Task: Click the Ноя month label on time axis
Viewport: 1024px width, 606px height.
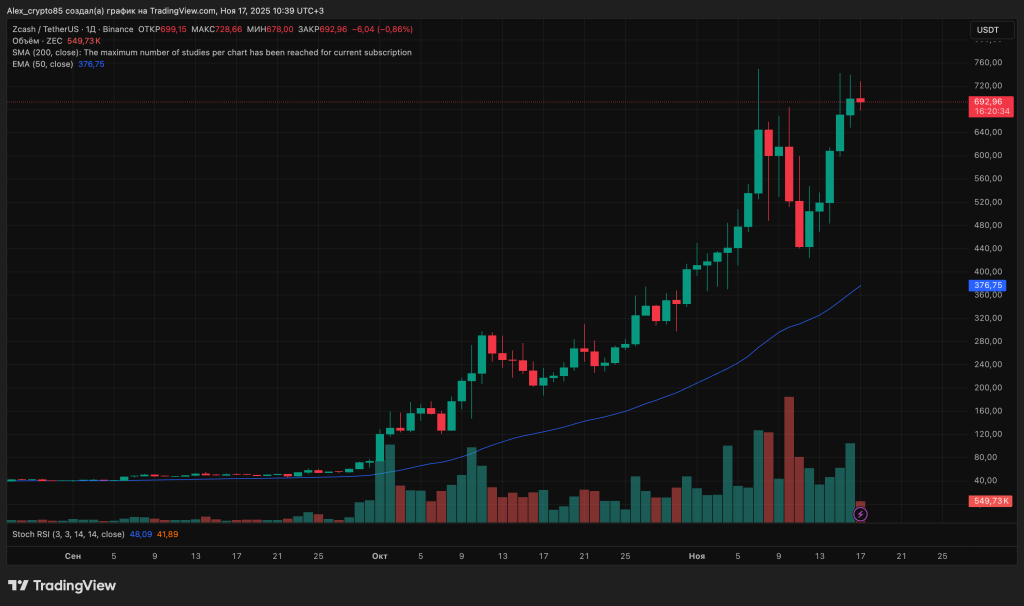Action: point(696,554)
